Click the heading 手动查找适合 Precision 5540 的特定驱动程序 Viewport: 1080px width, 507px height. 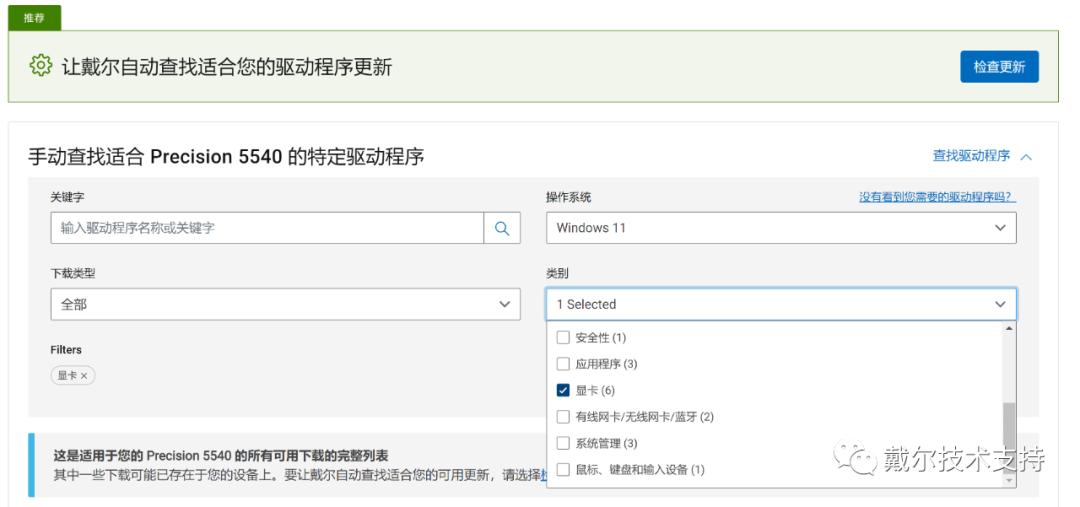coord(226,157)
